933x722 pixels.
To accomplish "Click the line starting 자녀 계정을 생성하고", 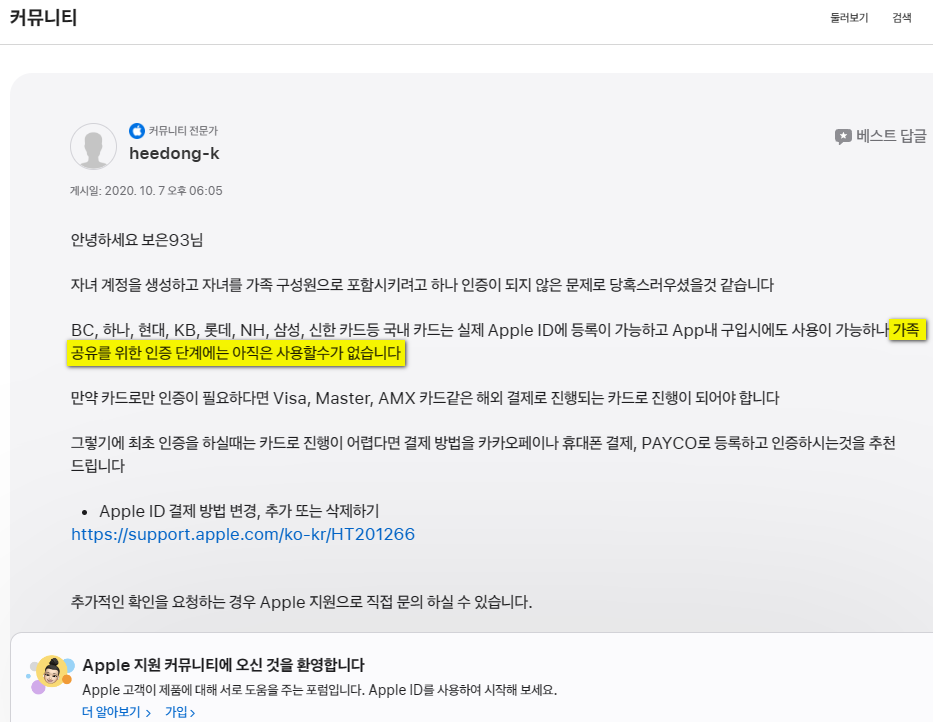I will 422,285.
